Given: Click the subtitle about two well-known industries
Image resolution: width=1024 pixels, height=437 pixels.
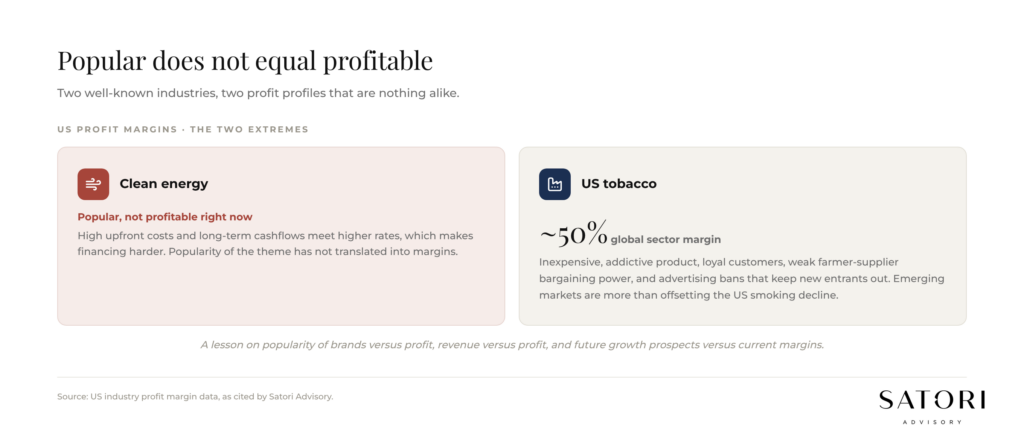Looking at the screenshot, I should [x=258, y=93].
